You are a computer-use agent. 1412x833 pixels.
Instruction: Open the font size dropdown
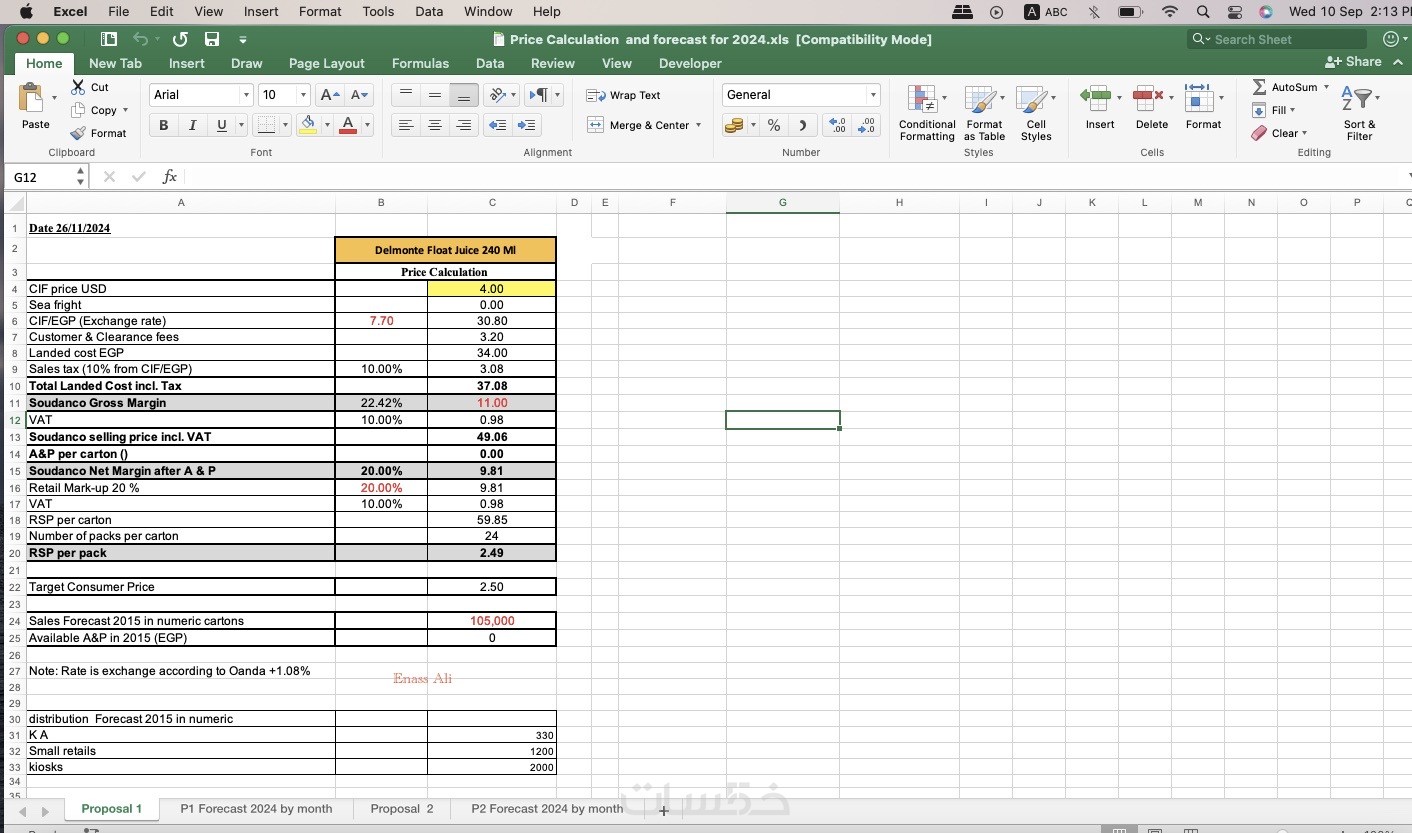point(303,95)
